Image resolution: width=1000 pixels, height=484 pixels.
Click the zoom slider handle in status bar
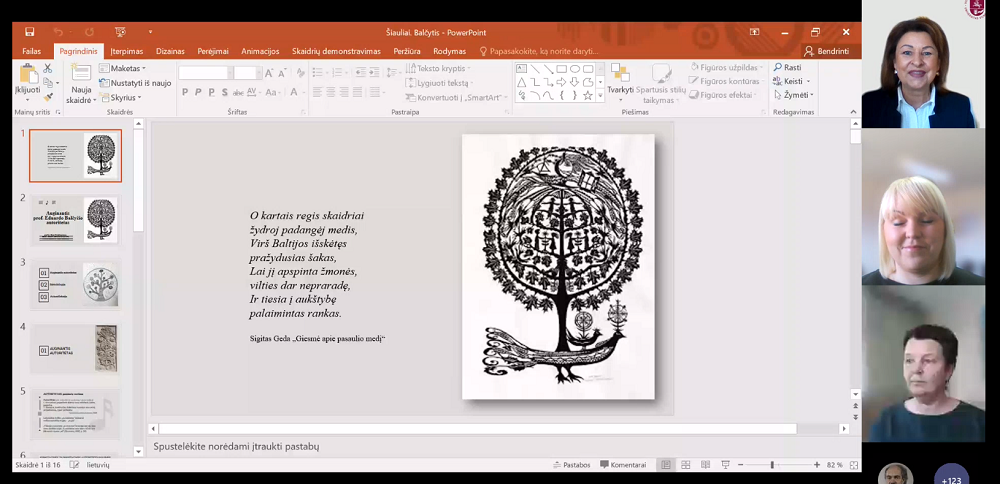click(x=772, y=465)
